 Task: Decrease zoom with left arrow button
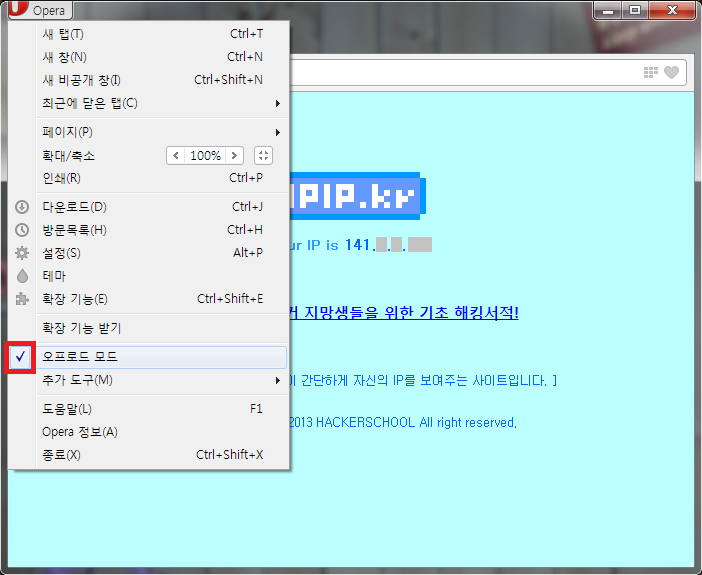pyautogui.click(x=176, y=155)
